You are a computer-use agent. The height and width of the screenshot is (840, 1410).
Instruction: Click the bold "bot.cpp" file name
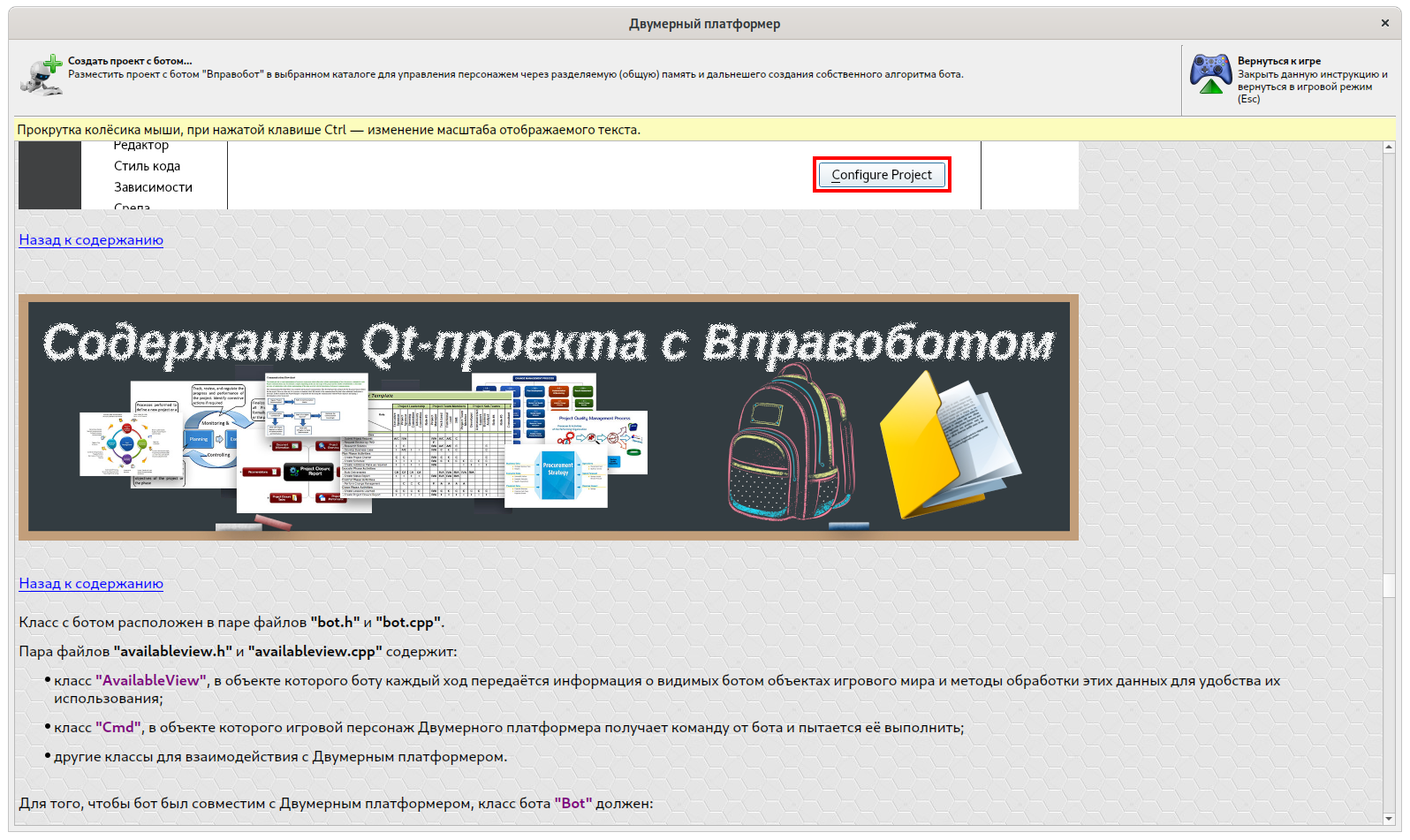[x=408, y=622]
